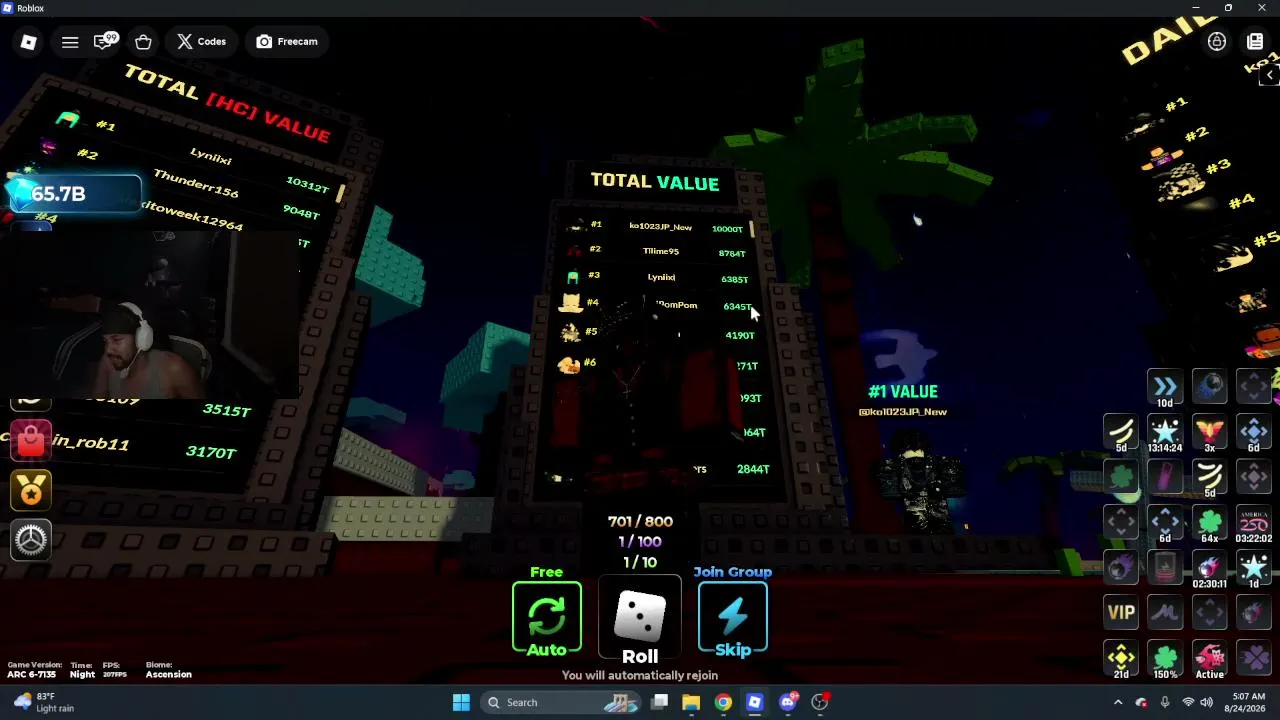
Task: Select the fiery wings boost labeled 3x
Action: click(1209, 434)
